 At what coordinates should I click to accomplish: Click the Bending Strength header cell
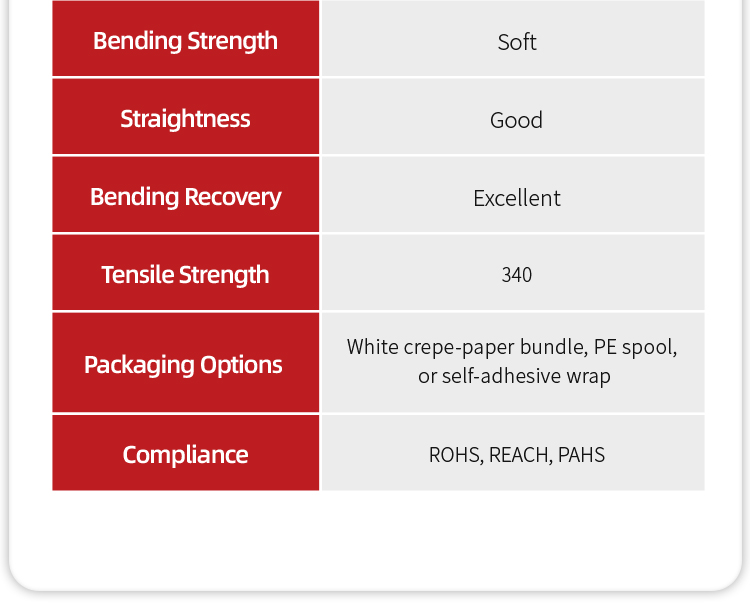186,38
